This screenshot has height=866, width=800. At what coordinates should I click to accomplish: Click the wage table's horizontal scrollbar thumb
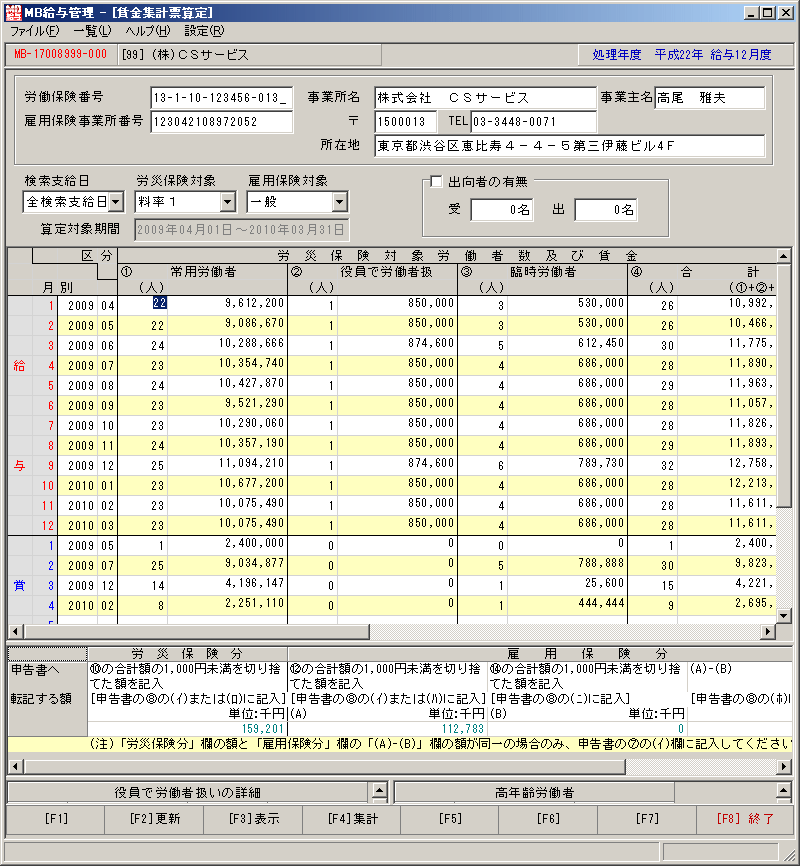click(196, 631)
